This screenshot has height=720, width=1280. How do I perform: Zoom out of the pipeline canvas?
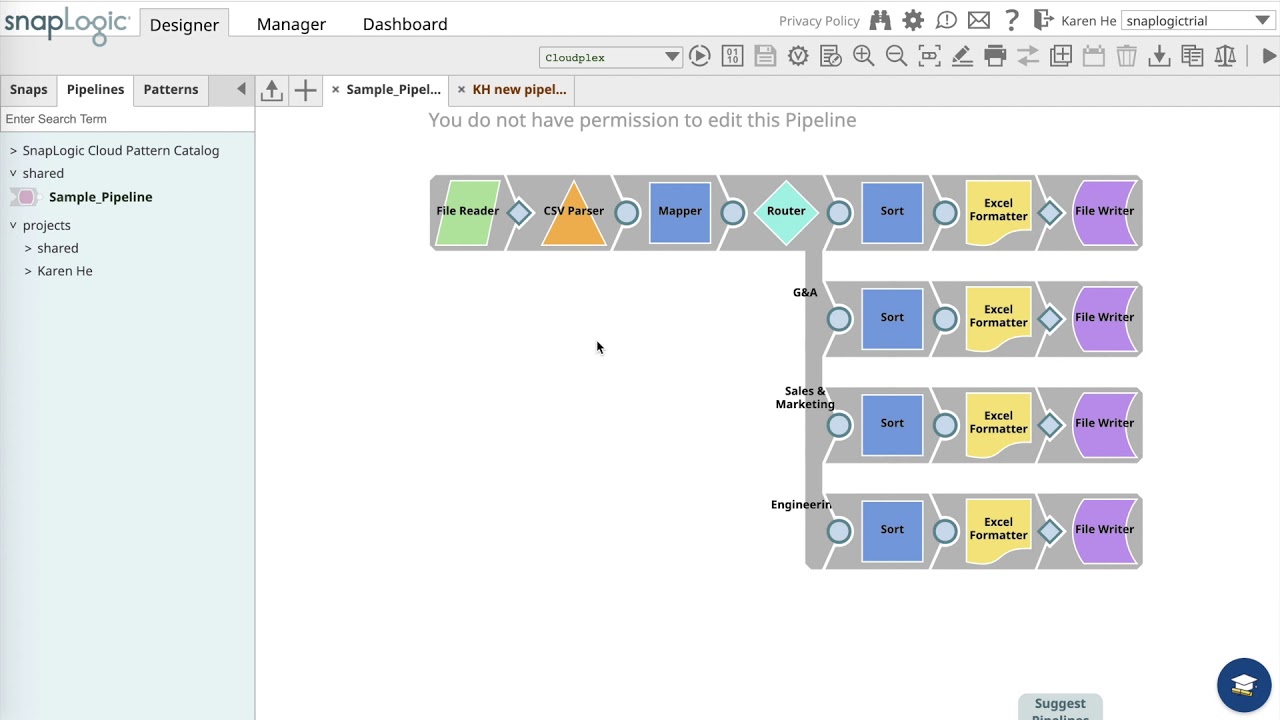click(x=897, y=56)
